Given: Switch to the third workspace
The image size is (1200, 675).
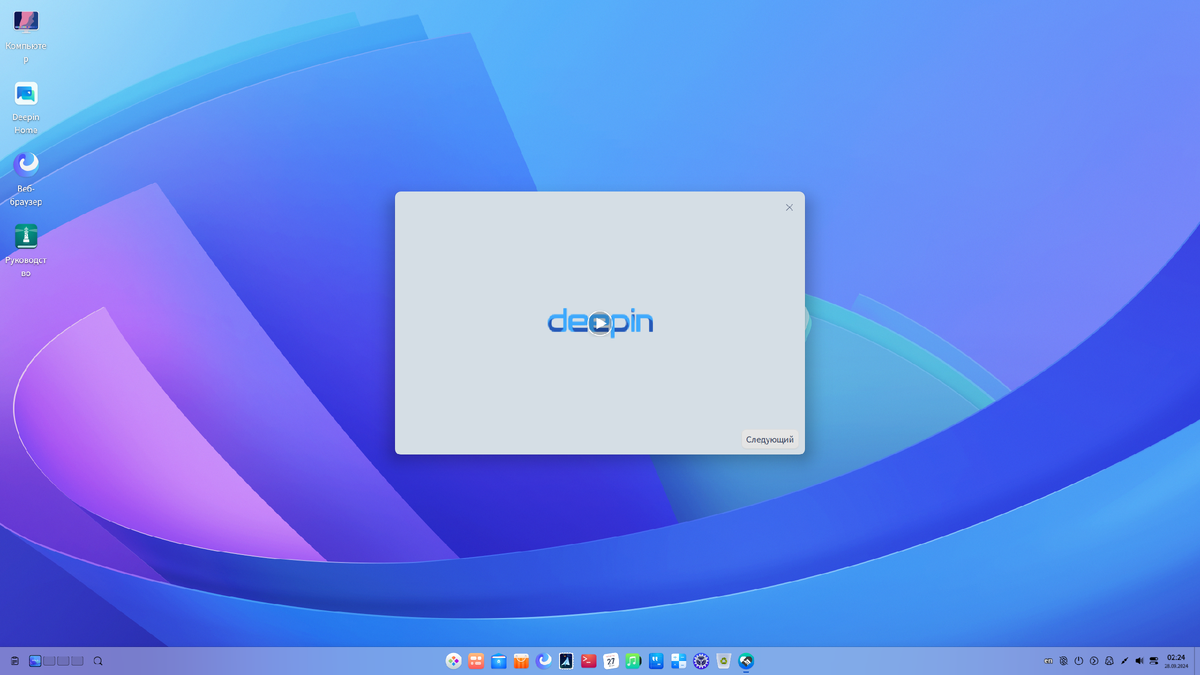Looking at the screenshot, I should pyautogui.click(x=63, y=661).
